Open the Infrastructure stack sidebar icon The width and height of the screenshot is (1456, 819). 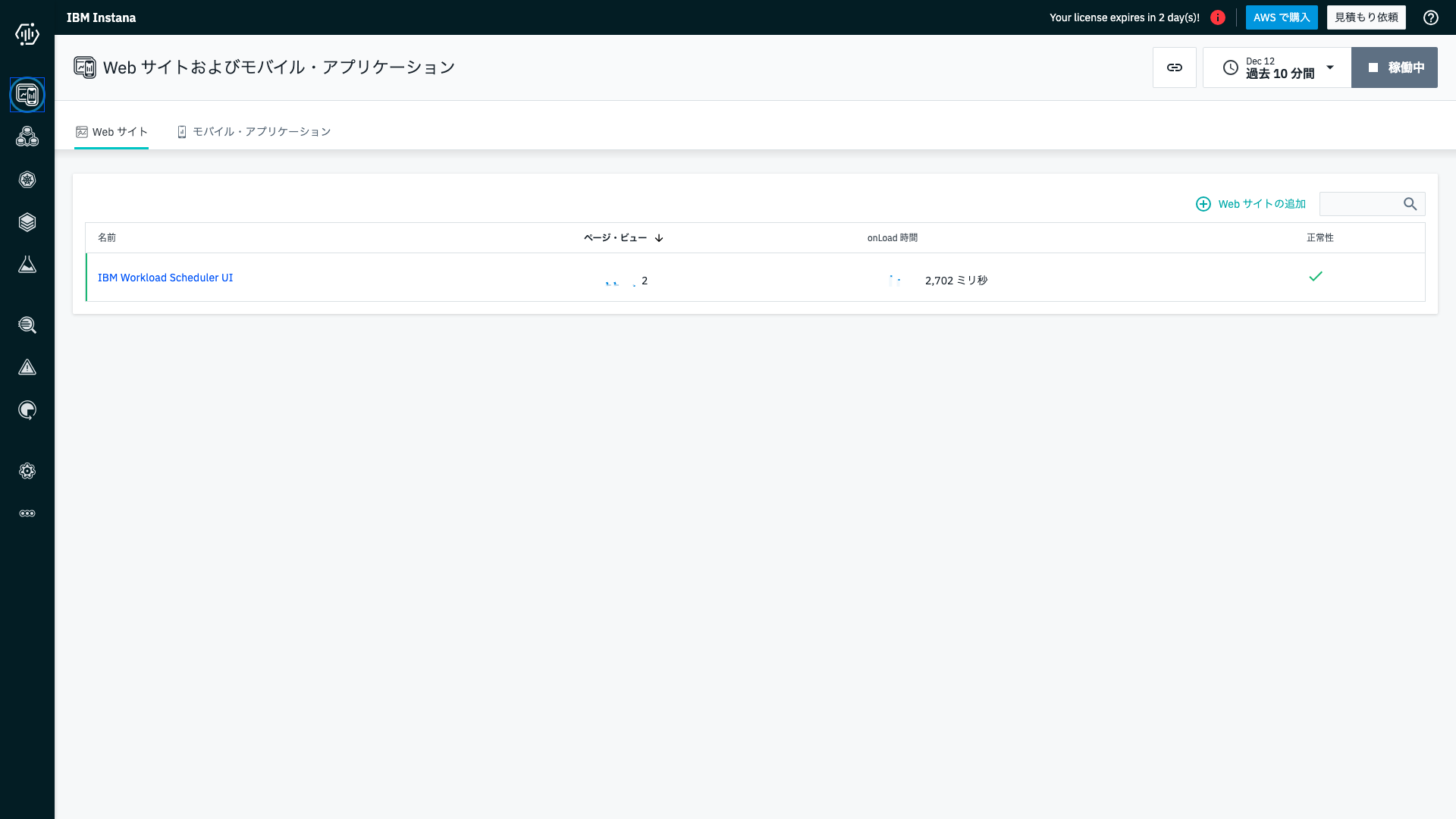coord(27,222)
